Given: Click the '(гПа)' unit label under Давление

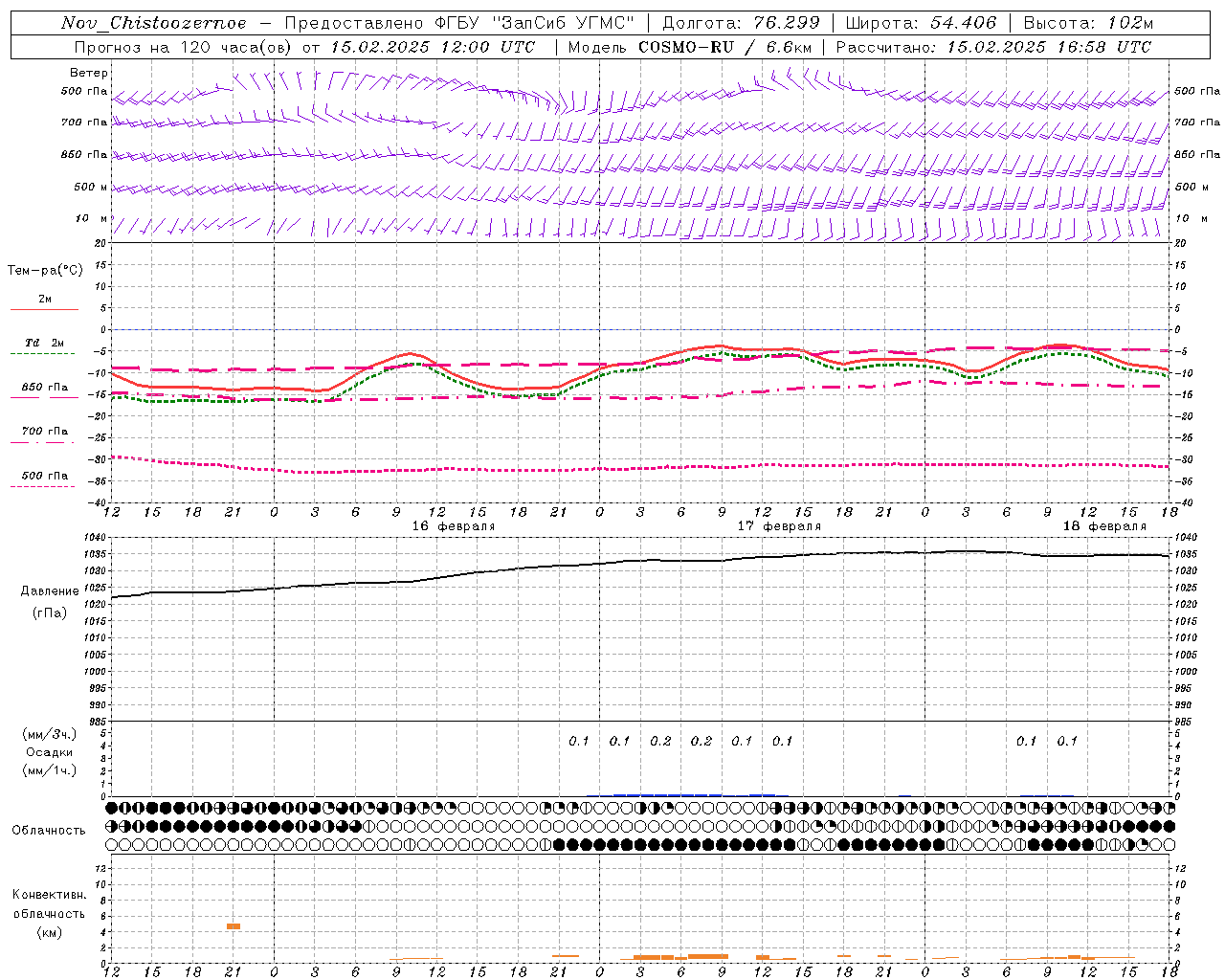Looking at the screenshot, I should [50, 612].
